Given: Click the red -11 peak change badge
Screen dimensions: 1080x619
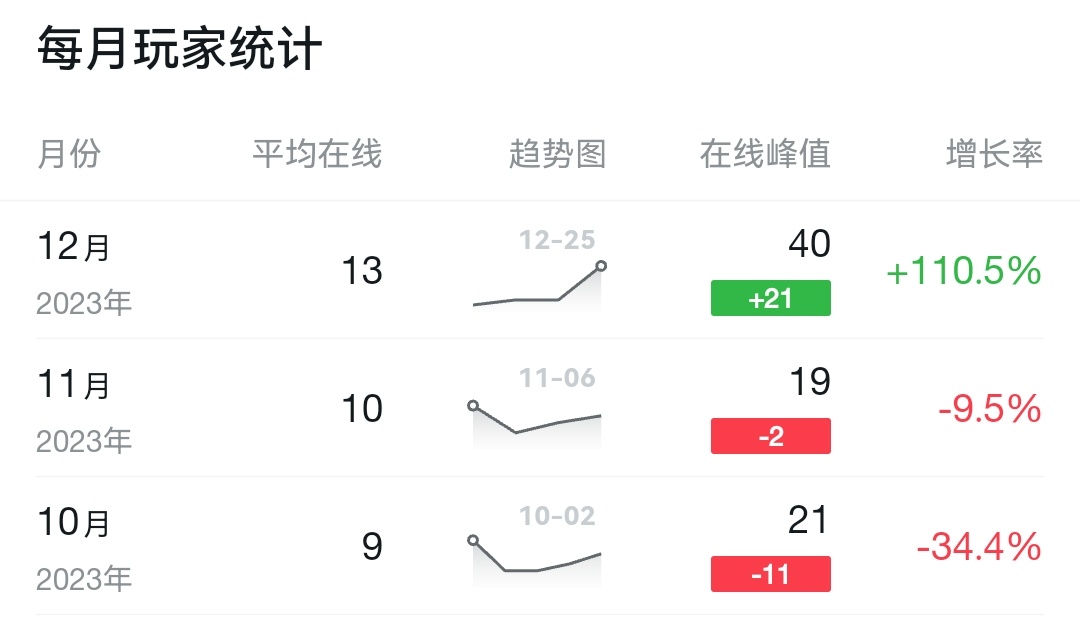Looking at the screenshot, I should point(771,574).
